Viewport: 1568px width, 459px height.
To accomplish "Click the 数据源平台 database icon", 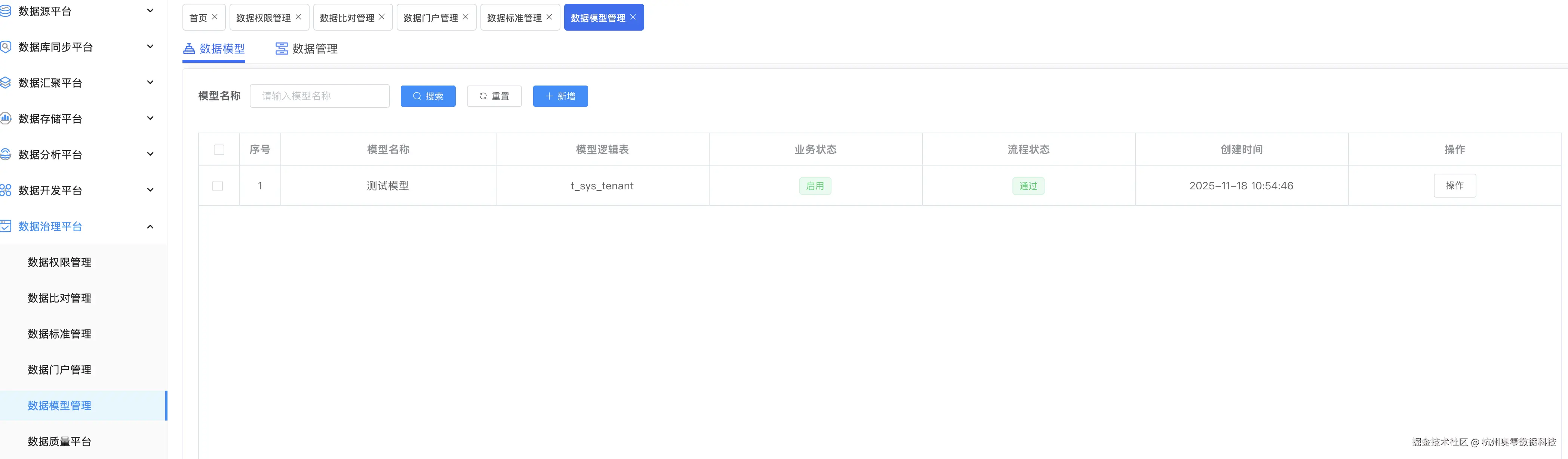I will point(6,11).
